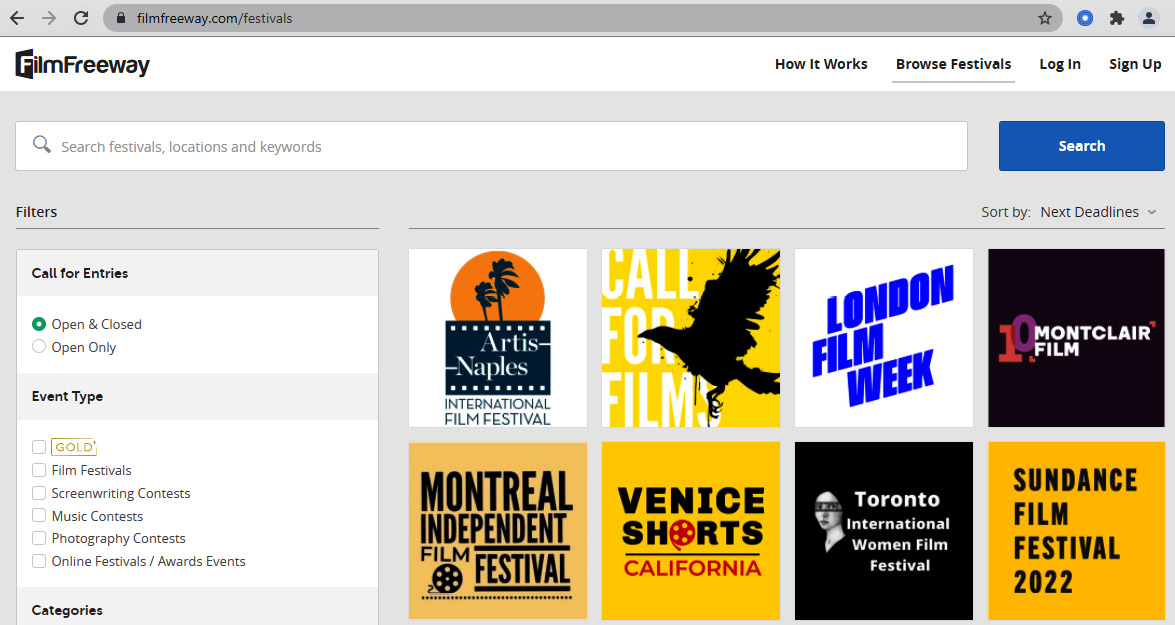Click the search festivals input field

point(492,146)
